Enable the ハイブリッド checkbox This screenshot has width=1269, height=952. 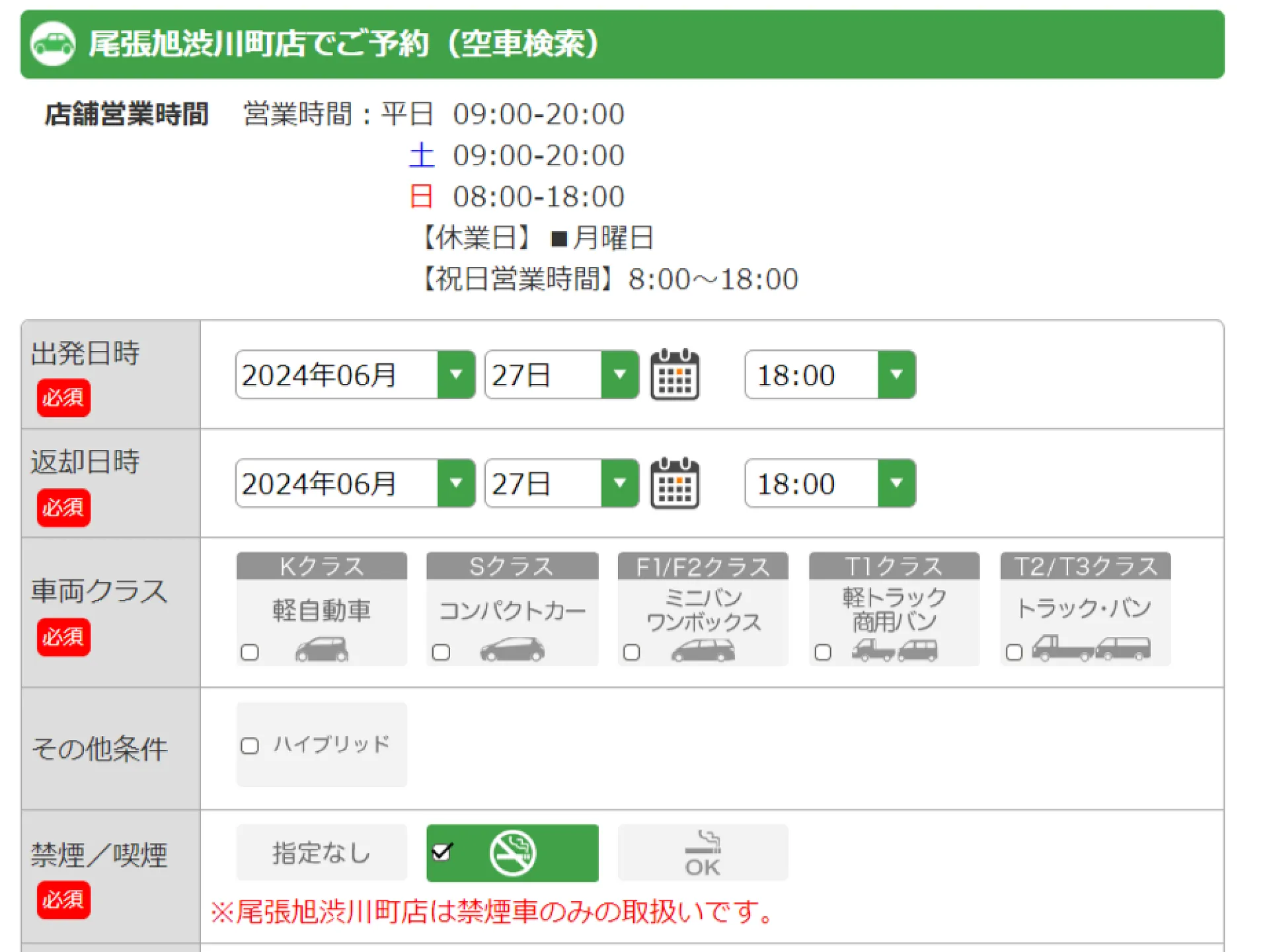point(250,746)
